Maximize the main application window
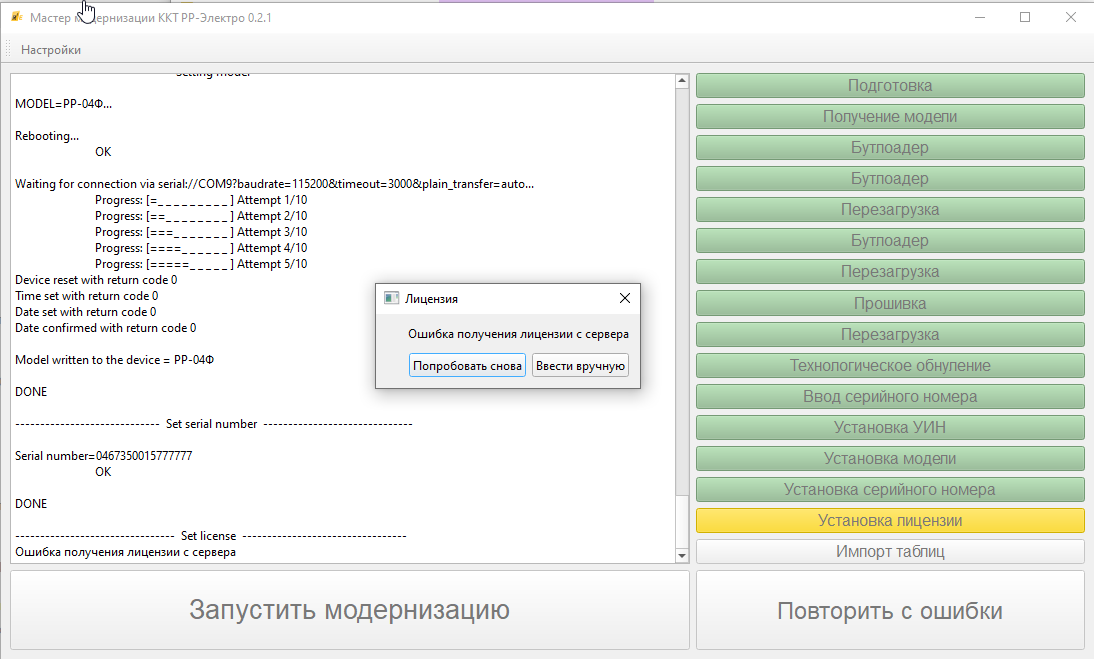The height and width of the screenshot is (659, 1094). click(x=1025, y=18)
